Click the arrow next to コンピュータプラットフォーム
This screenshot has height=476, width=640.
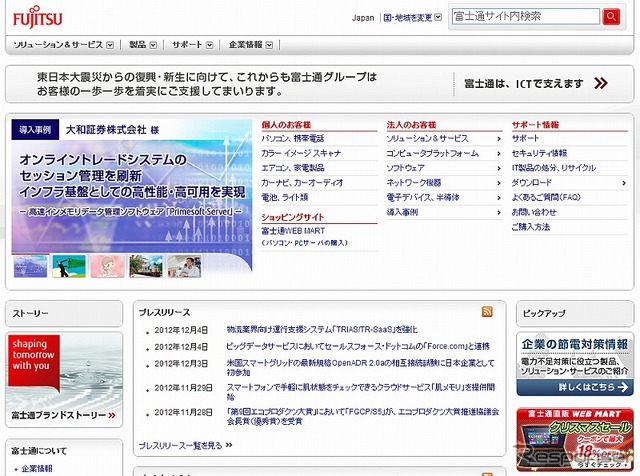pyautogui.click(x=499, y=154)
